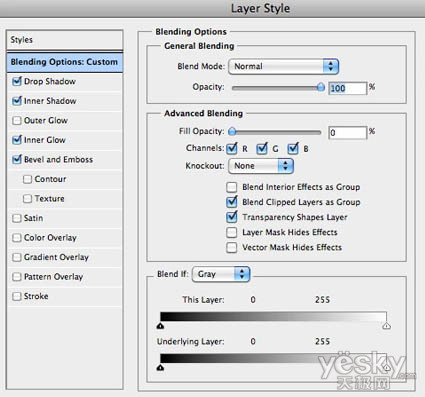Open Contour settings by label

pos(50,179)
